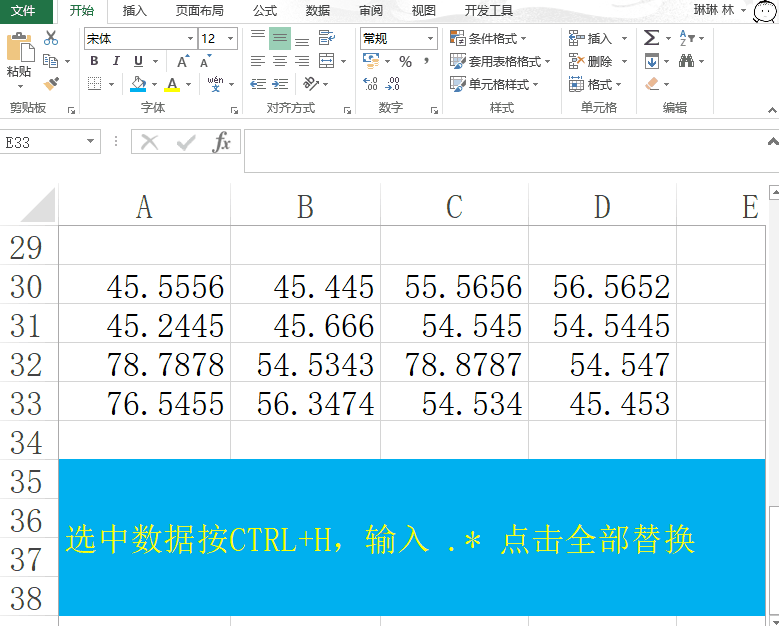
Task: Click the Clear eraser icon
Action: tap(652, 83)
